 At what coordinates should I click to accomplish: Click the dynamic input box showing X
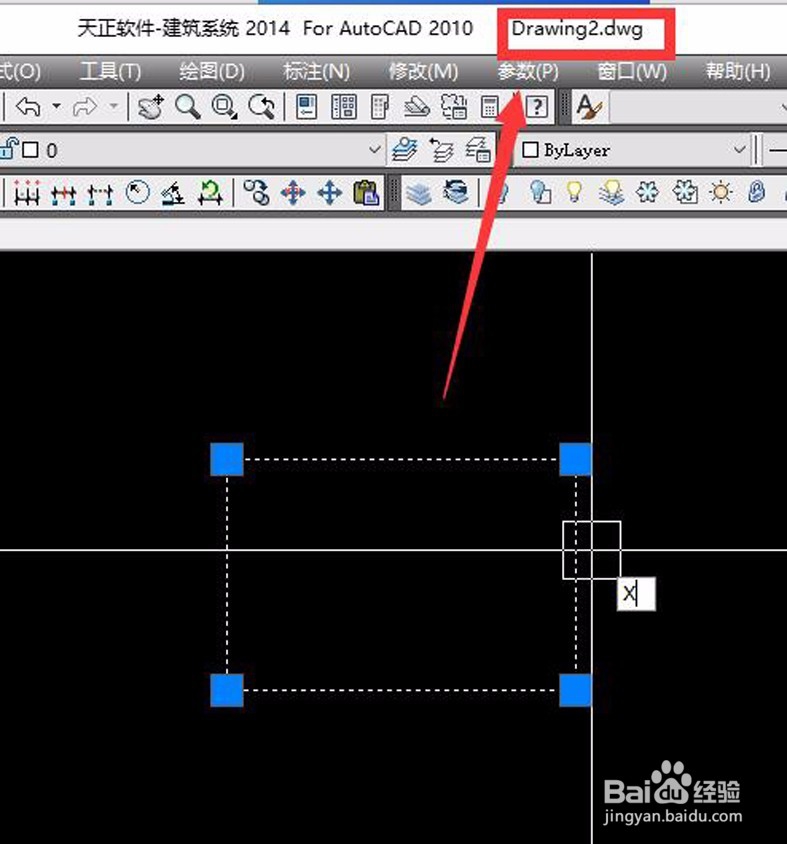pos(636,594)
